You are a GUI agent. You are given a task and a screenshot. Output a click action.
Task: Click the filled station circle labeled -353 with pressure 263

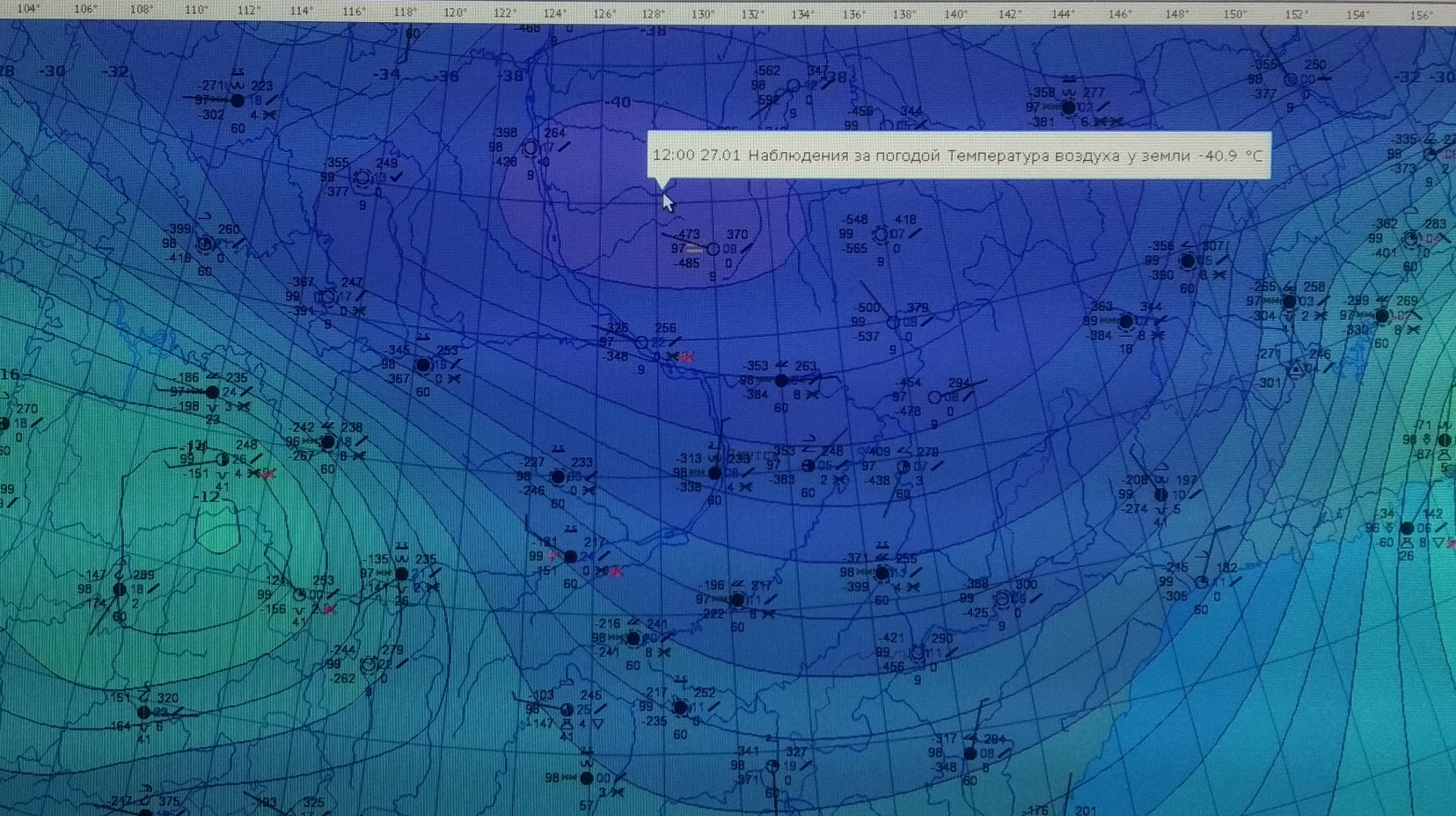[781, 381]
